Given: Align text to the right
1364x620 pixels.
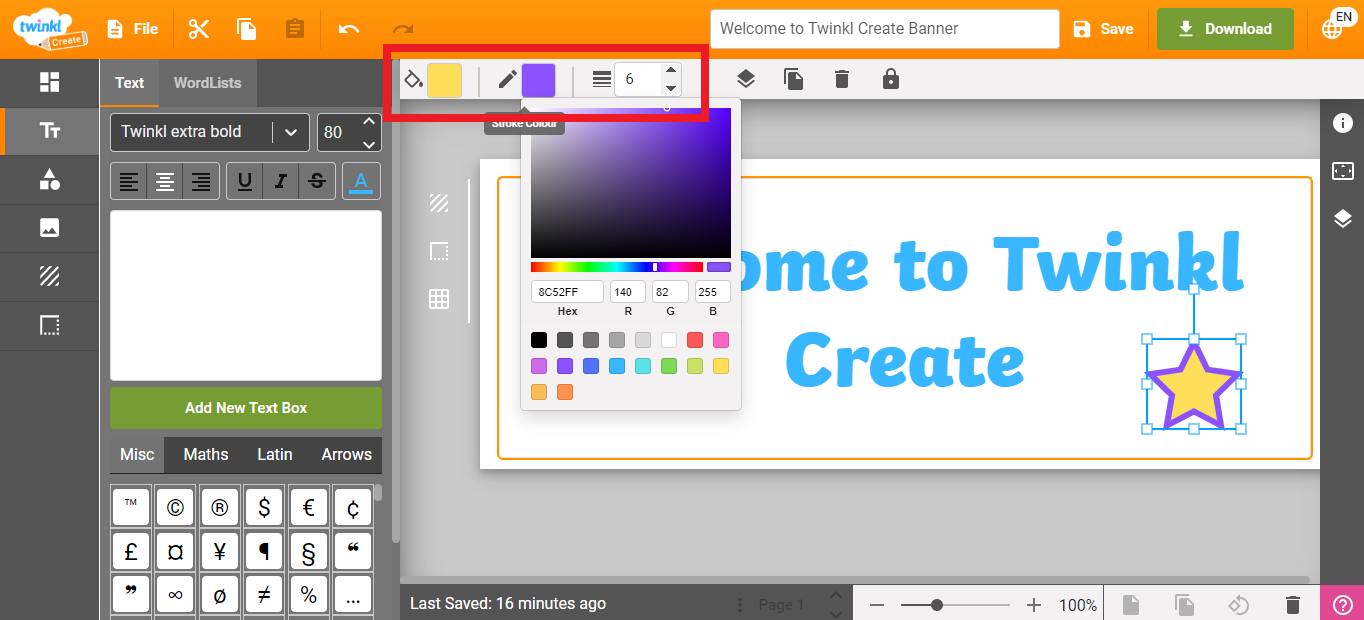Looking at the screenshot, I should point(201,181).
